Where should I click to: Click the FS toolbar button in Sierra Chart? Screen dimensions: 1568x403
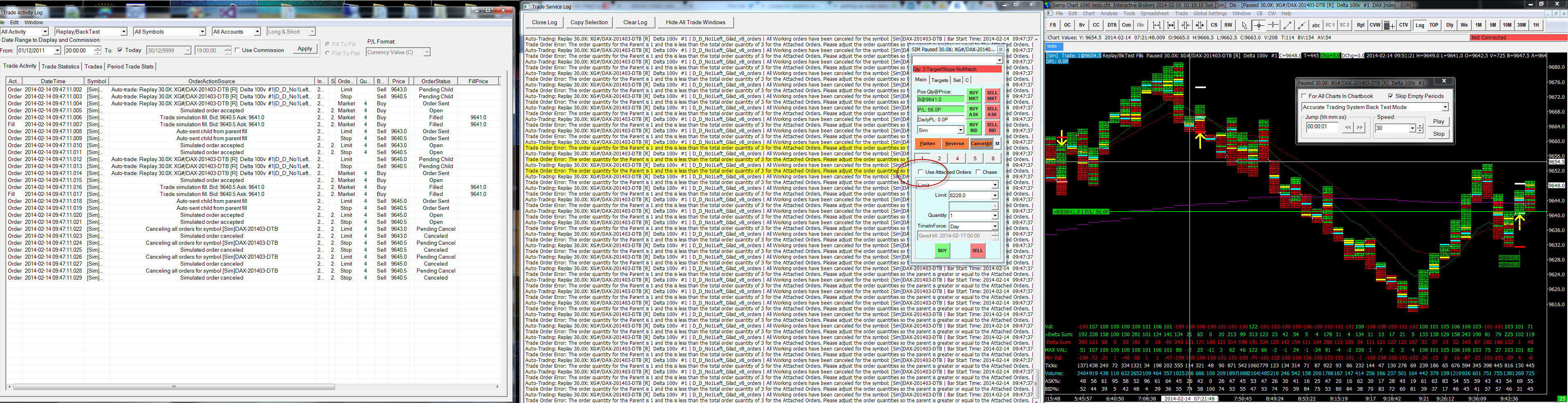(1052, 25)
